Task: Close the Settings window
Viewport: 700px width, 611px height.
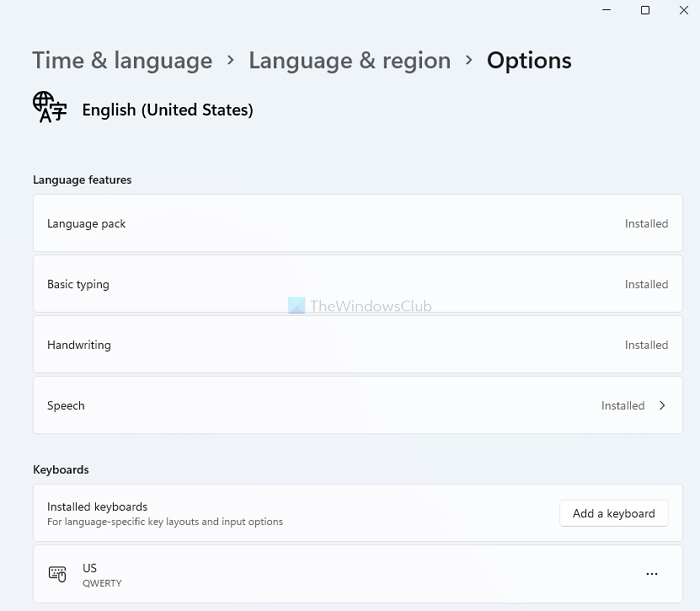Action: [x=683, y=10]
